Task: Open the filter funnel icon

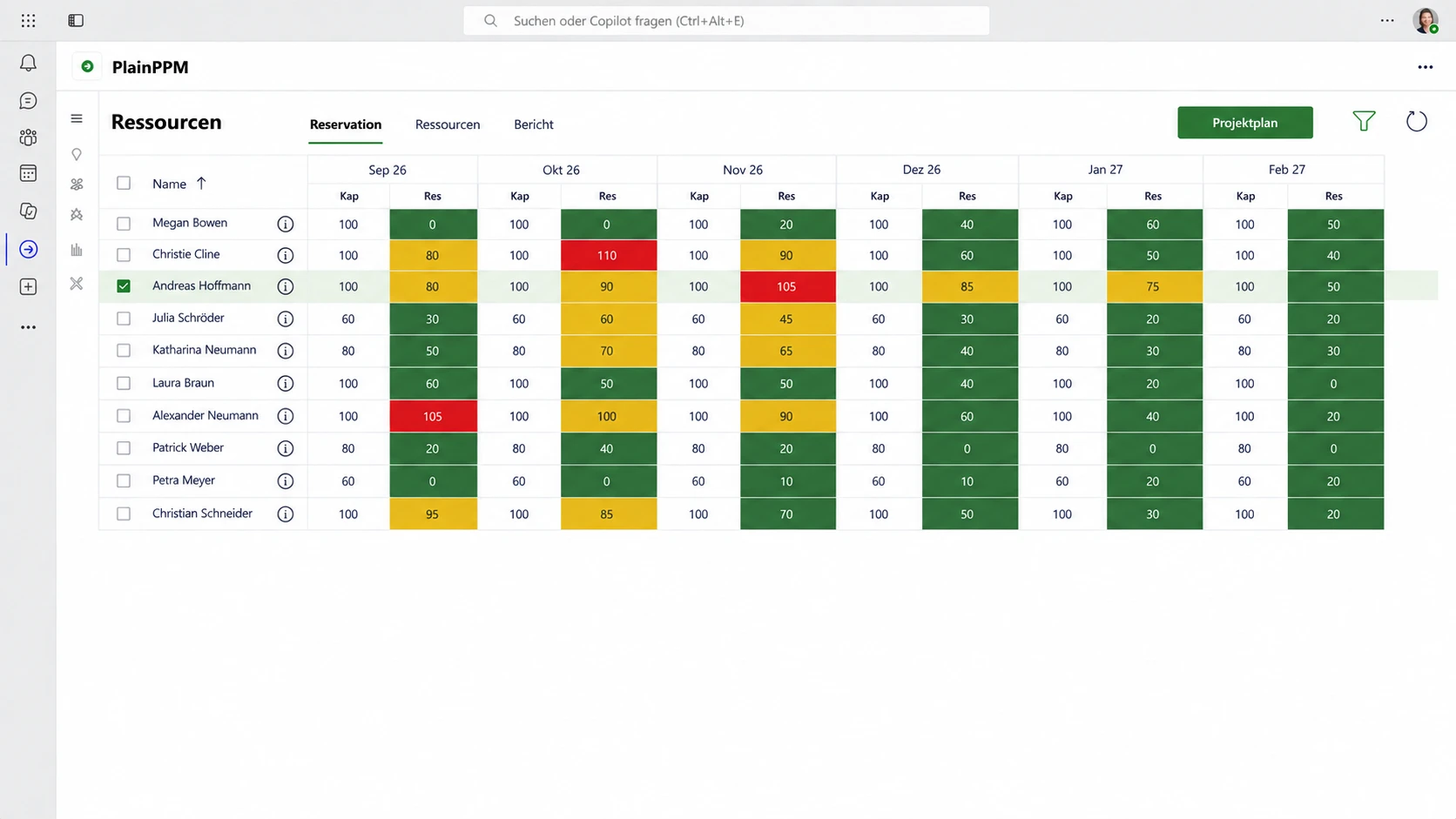Action: pyautogui.click(x=1364, y=122)
